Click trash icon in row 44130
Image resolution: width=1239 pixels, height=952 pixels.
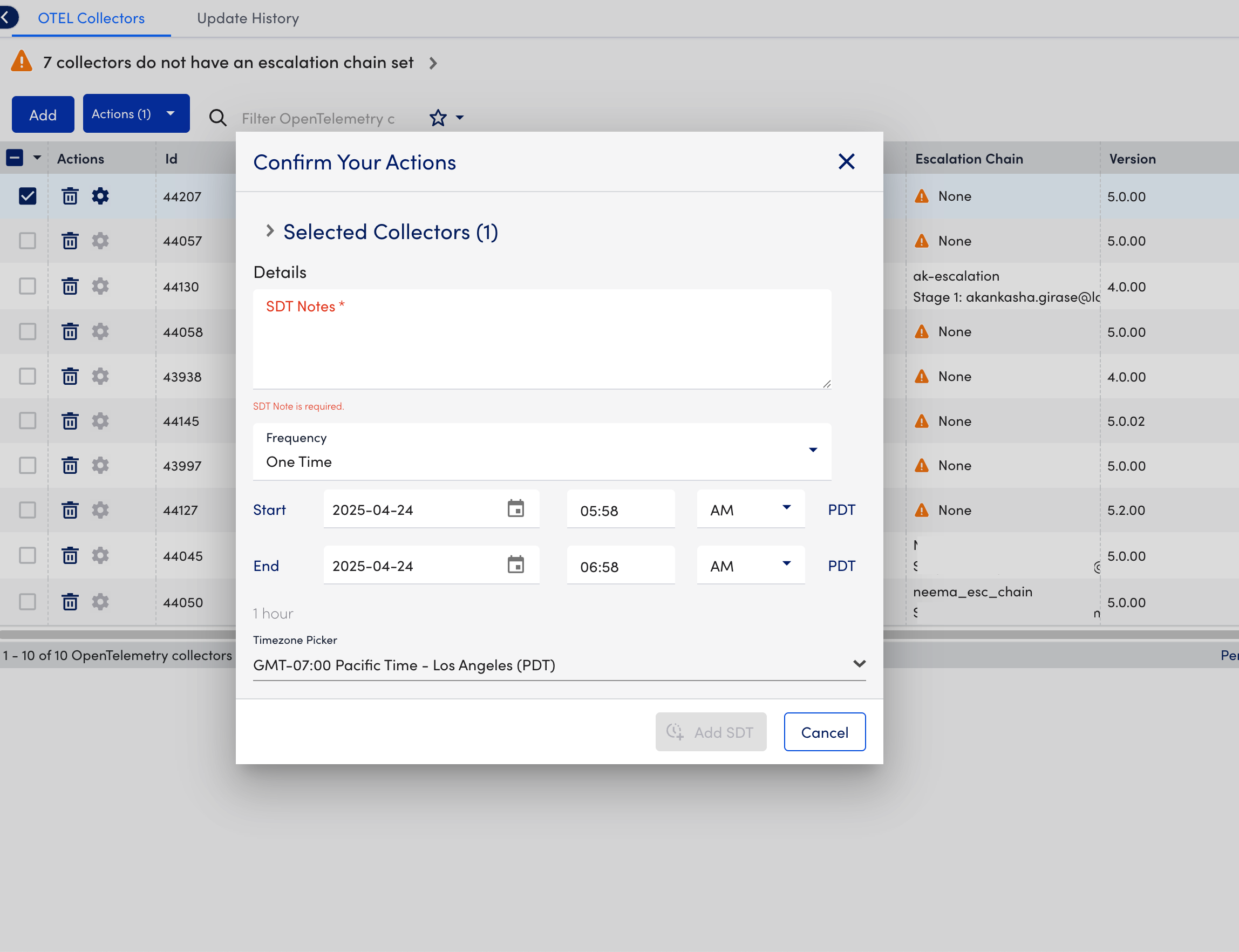click(70, 286)
